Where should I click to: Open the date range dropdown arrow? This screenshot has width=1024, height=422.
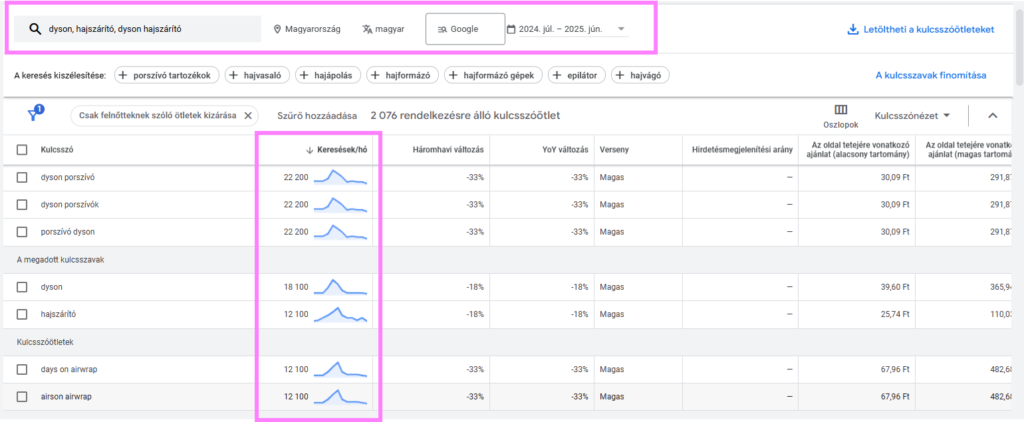[620, 29]
